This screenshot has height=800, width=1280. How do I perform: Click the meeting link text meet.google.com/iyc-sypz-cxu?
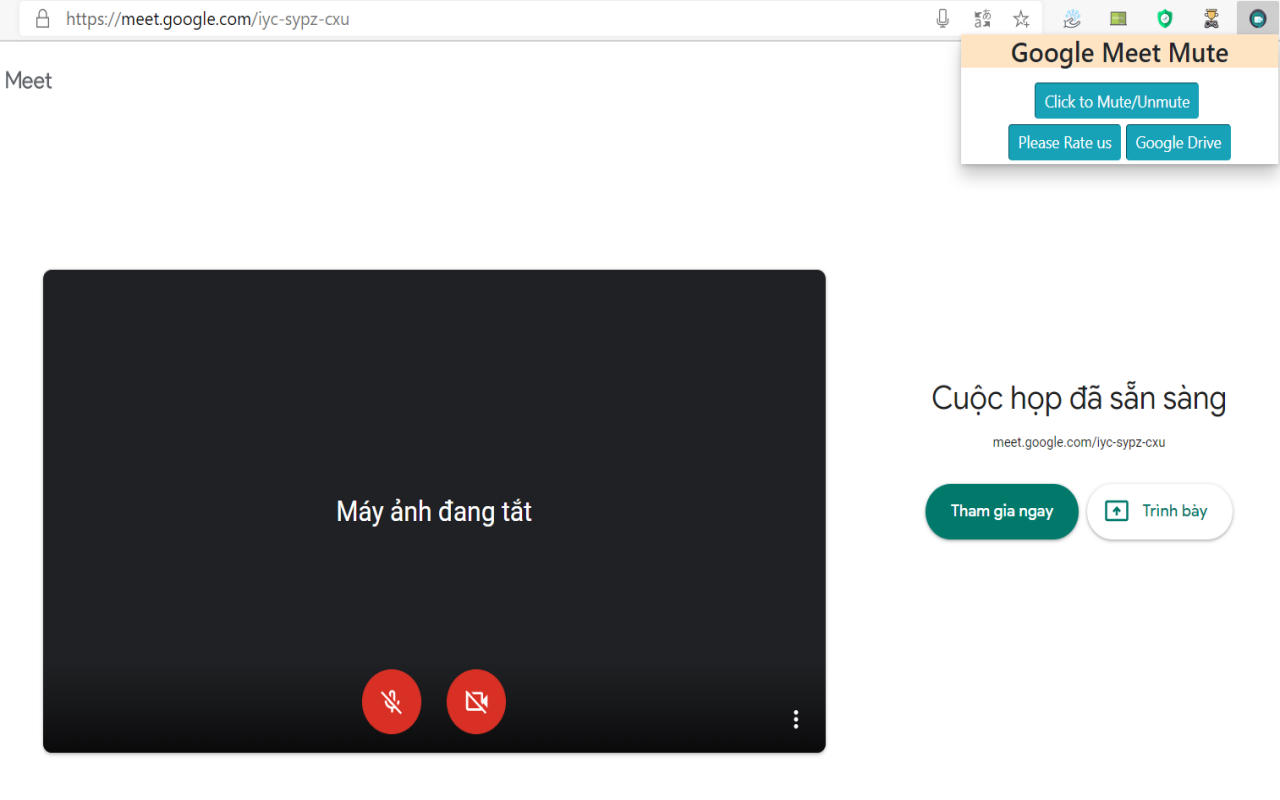1079,442
